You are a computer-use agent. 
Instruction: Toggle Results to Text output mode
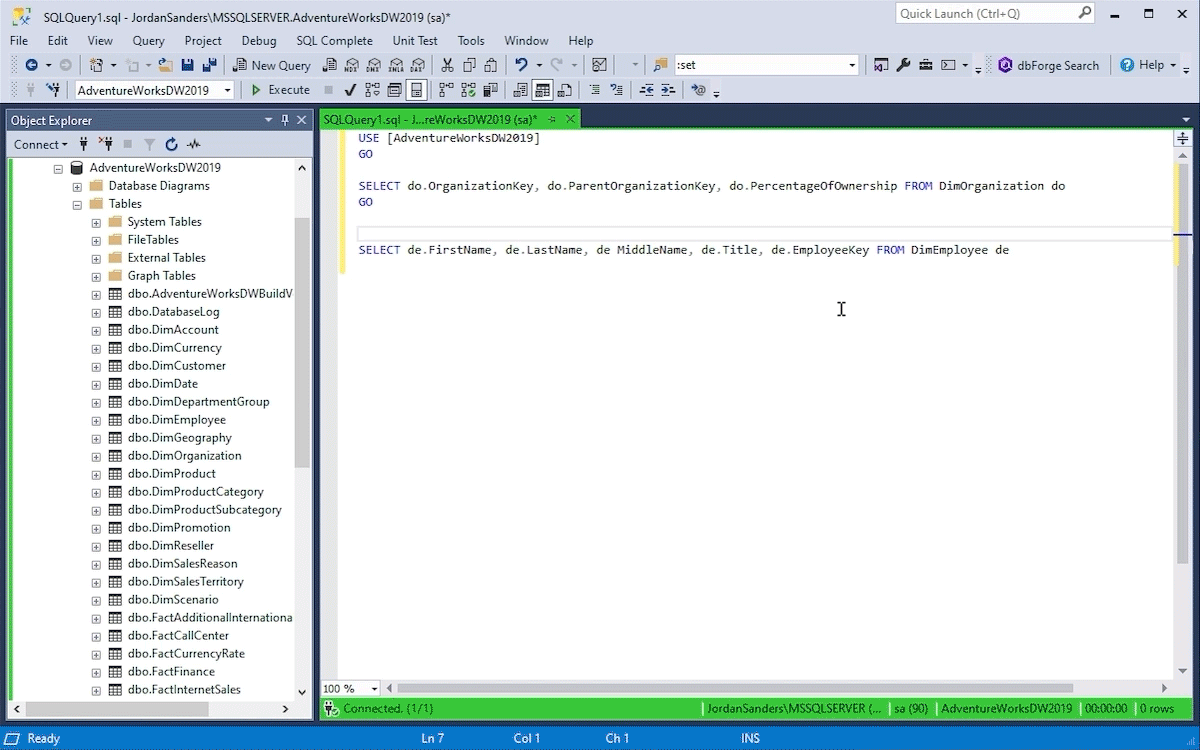pyautogui.click(x=520, y=90)
